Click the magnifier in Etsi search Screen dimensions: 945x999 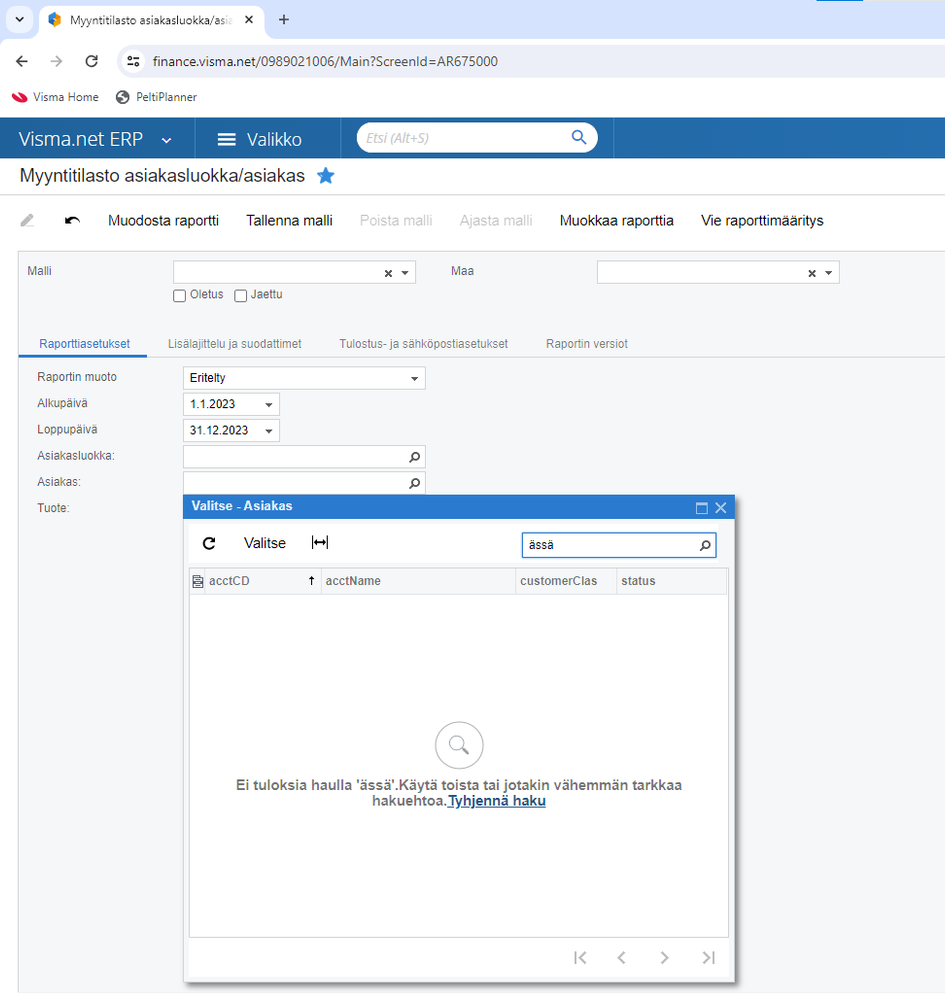click(579, 137)
